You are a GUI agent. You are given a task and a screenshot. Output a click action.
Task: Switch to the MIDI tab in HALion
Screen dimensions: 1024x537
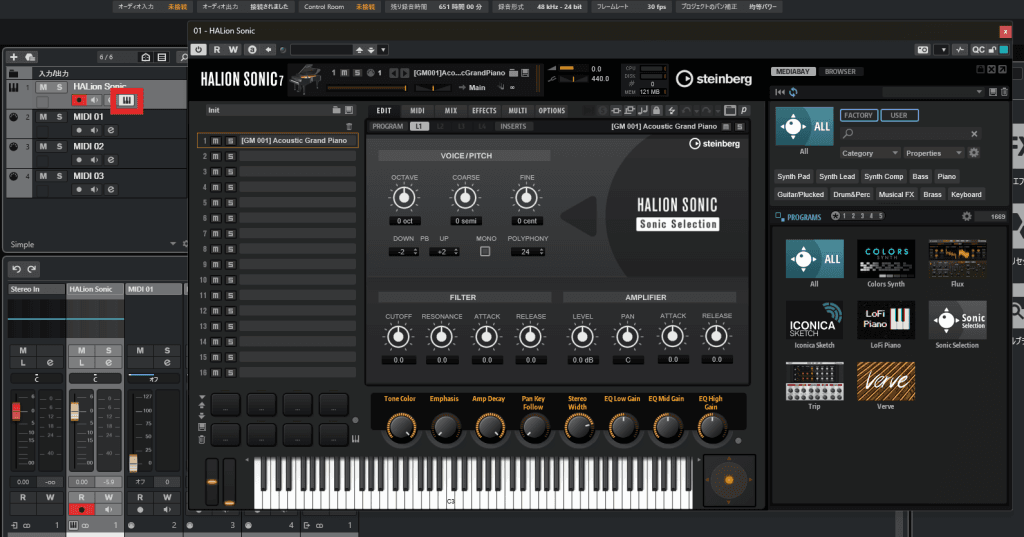417,110
